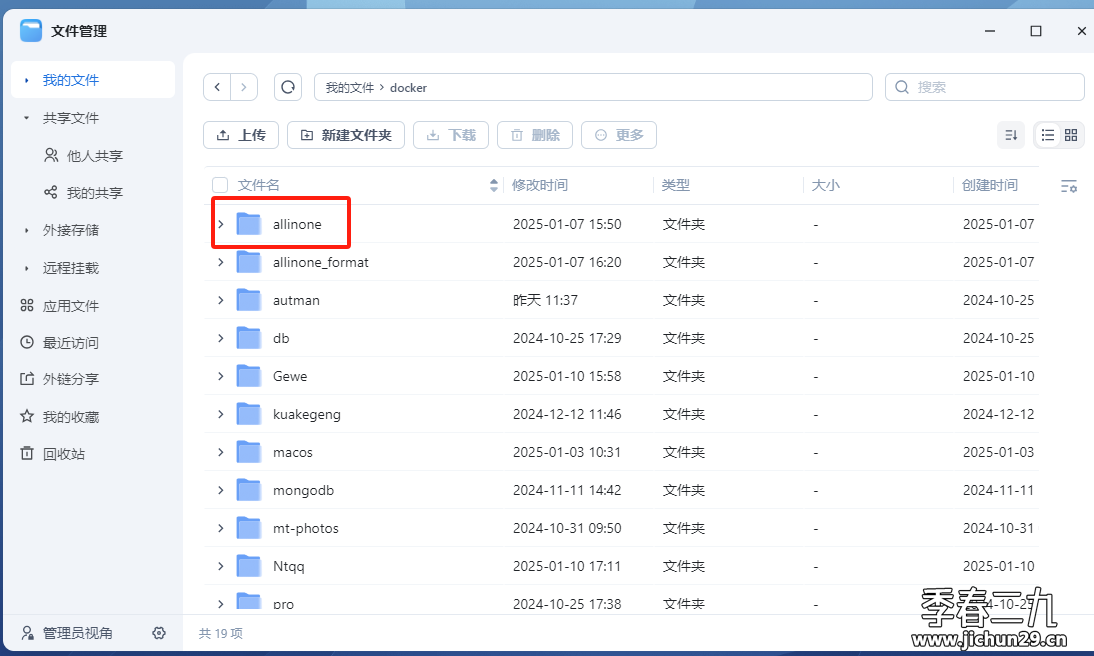The width and height of the screenshot is (1094, 656).
Task: Click the 删除 delete button
Action: [x=534, y=135]
